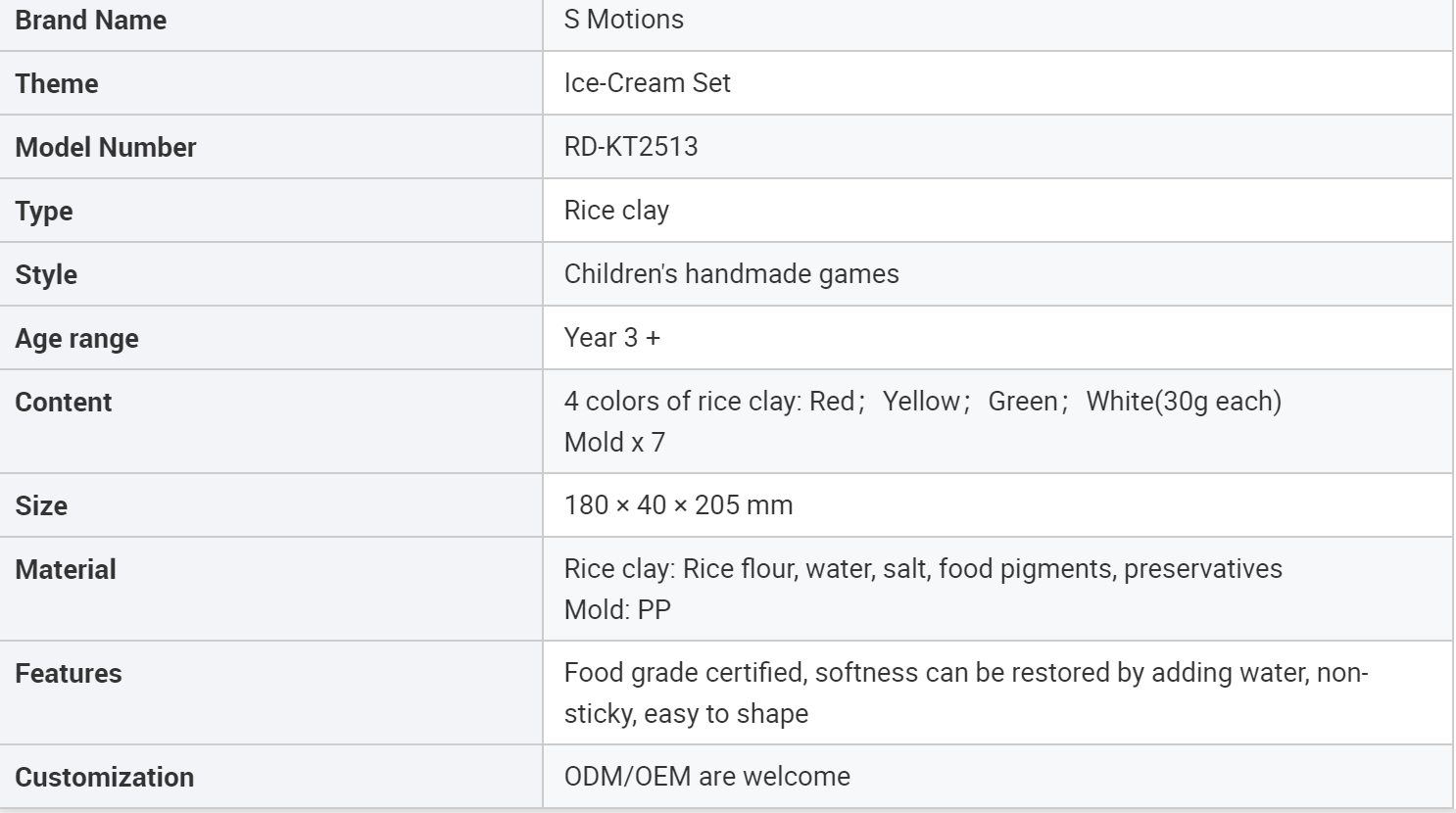Click the Theme row label
Viewport: 1456px width, 813px height.
coord(57,83)
